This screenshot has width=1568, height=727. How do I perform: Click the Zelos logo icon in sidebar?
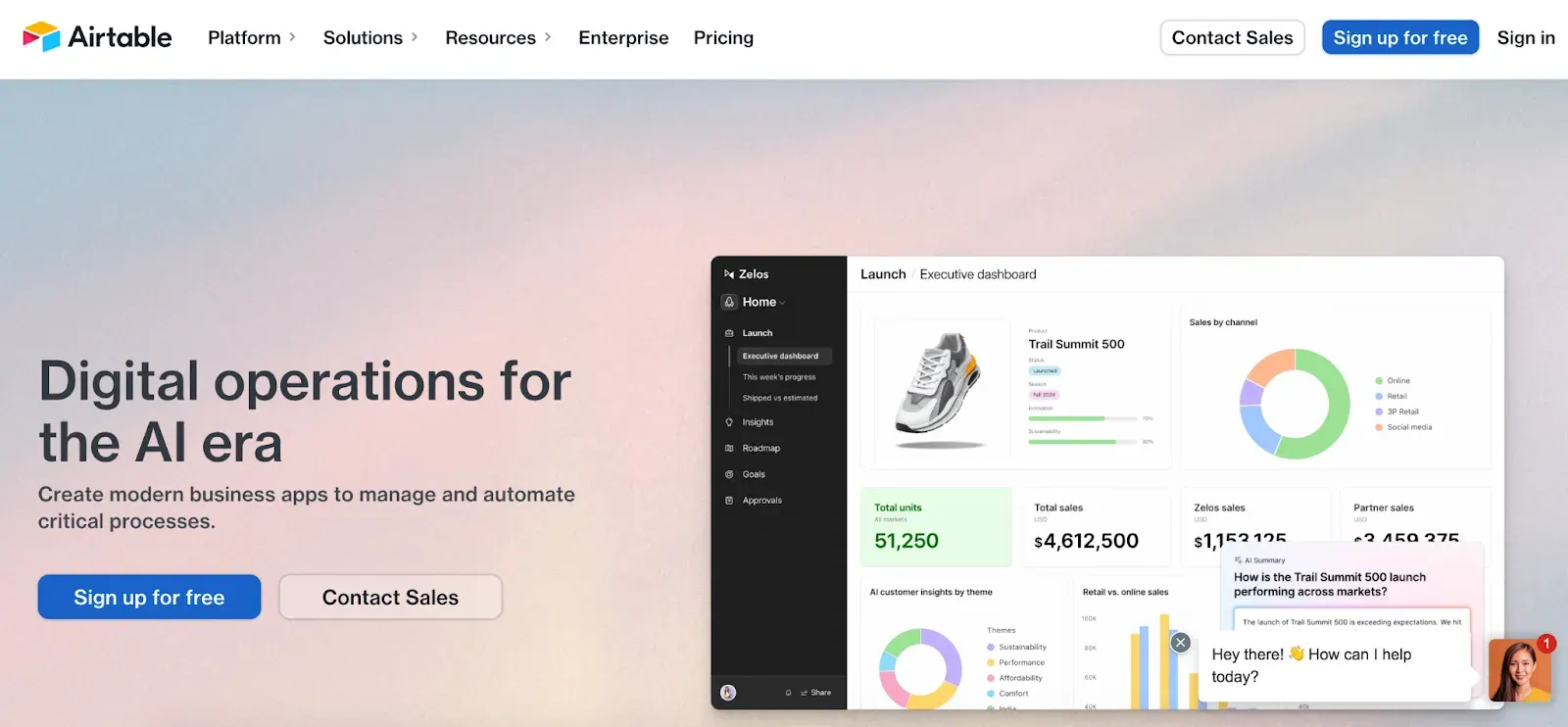729,274
